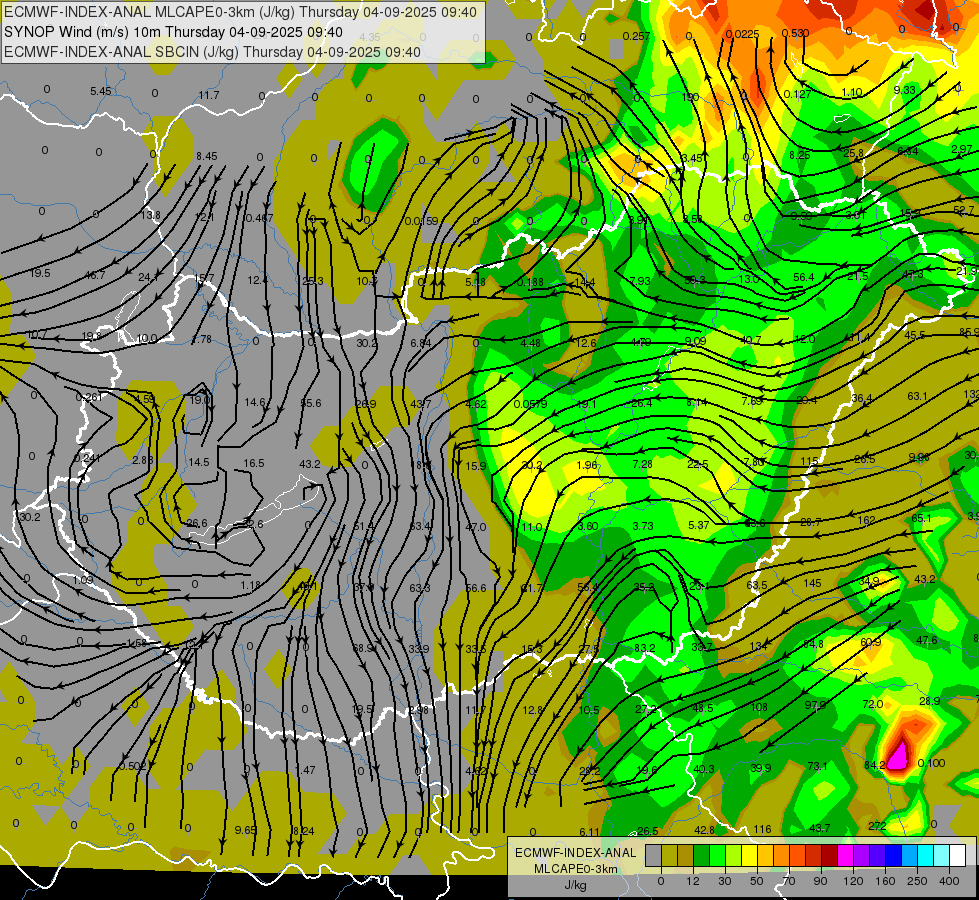Screen dimensions: 979x900
Task: Click the legend tick label 50
Action: (757, 881)
